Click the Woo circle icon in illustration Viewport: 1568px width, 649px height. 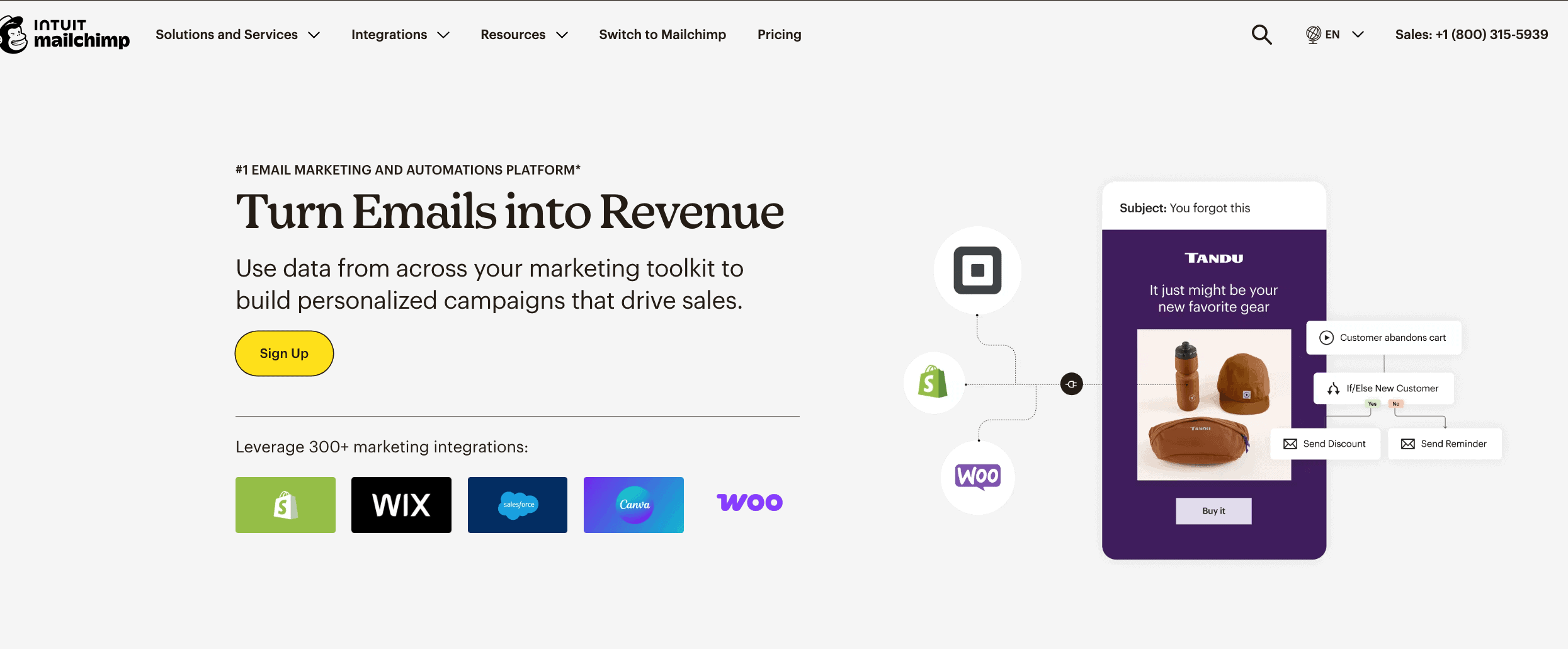pyautogui.click(x=977, y=477)
